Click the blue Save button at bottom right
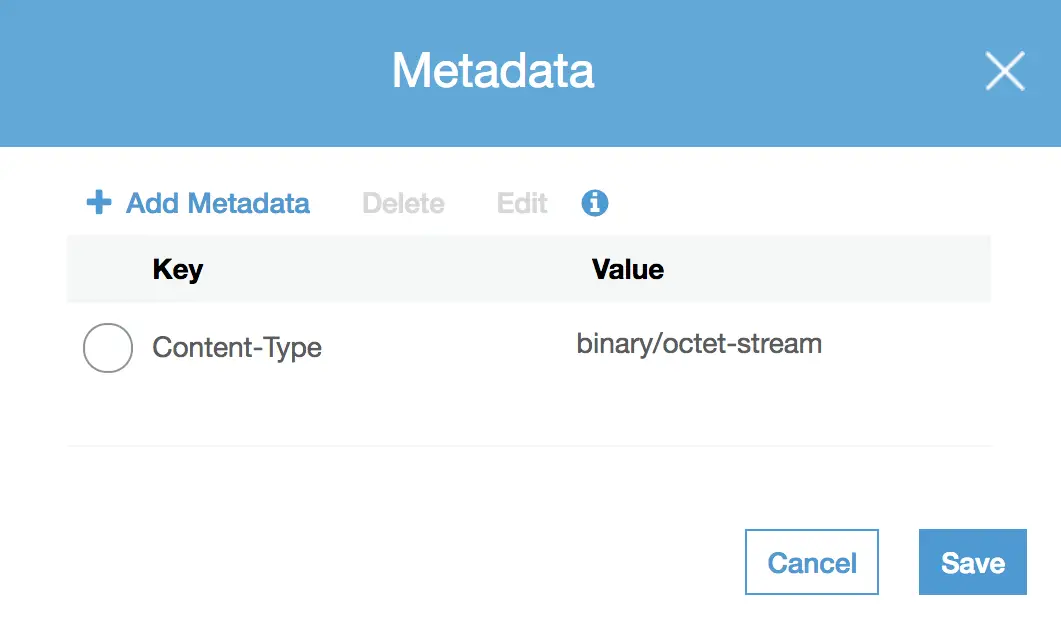This screenshot has height=628, width=1061. [972, 562]
